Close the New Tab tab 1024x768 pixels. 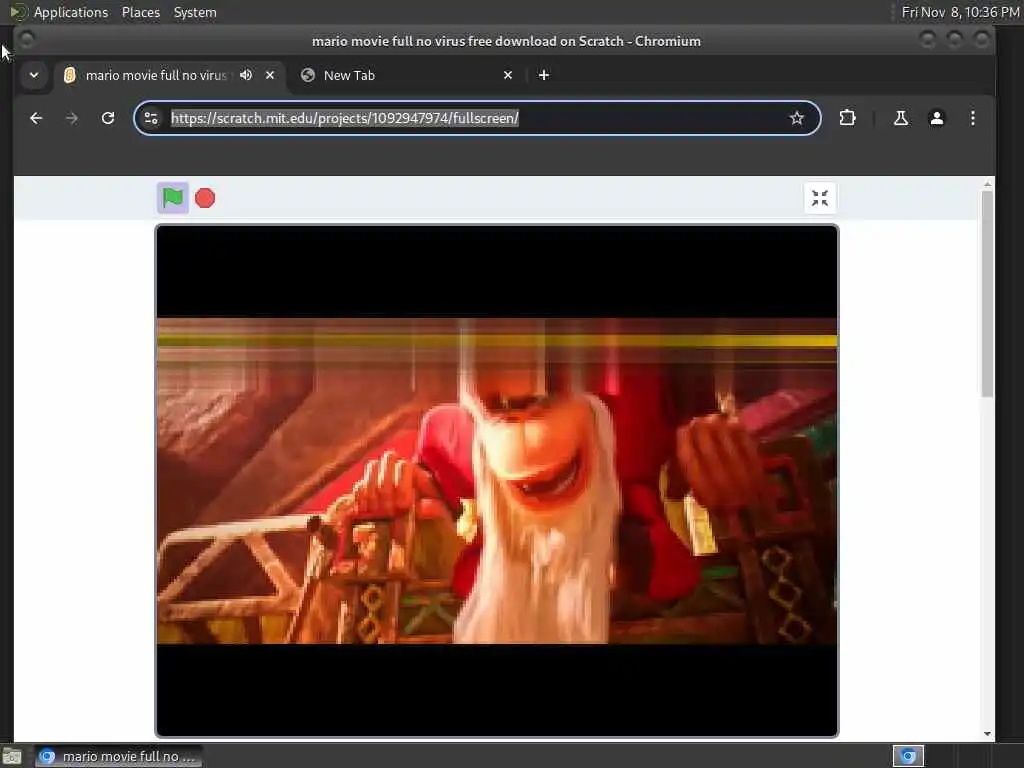tap(508, 75)
